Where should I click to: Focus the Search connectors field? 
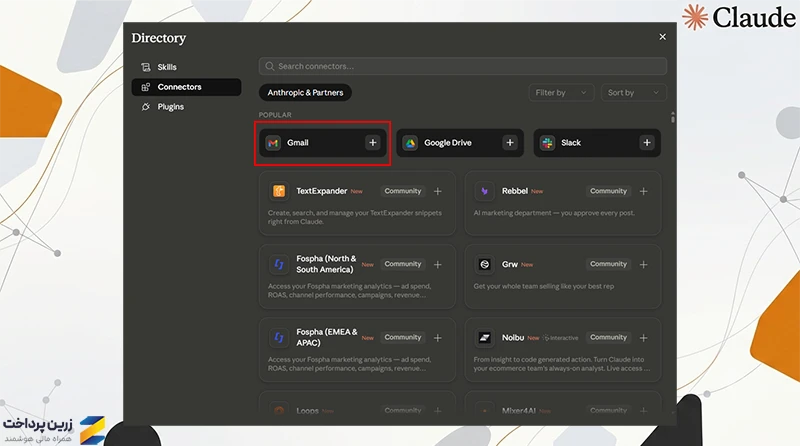(x=462, y=66)
